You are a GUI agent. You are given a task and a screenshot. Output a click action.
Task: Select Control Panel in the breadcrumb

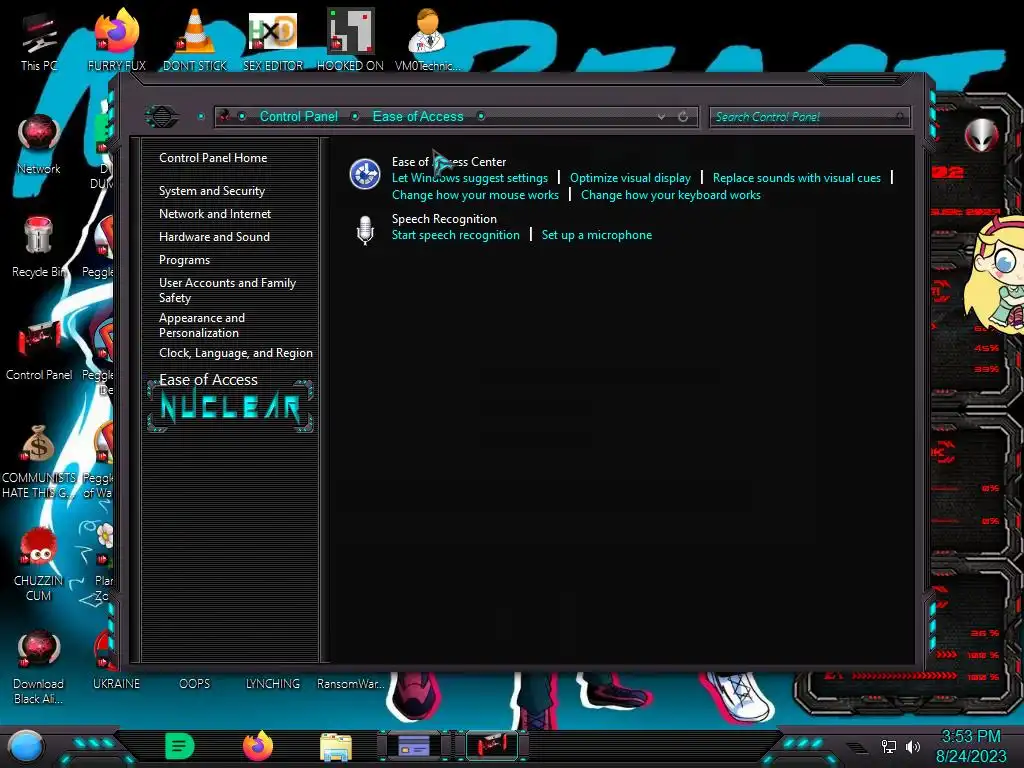298,116
